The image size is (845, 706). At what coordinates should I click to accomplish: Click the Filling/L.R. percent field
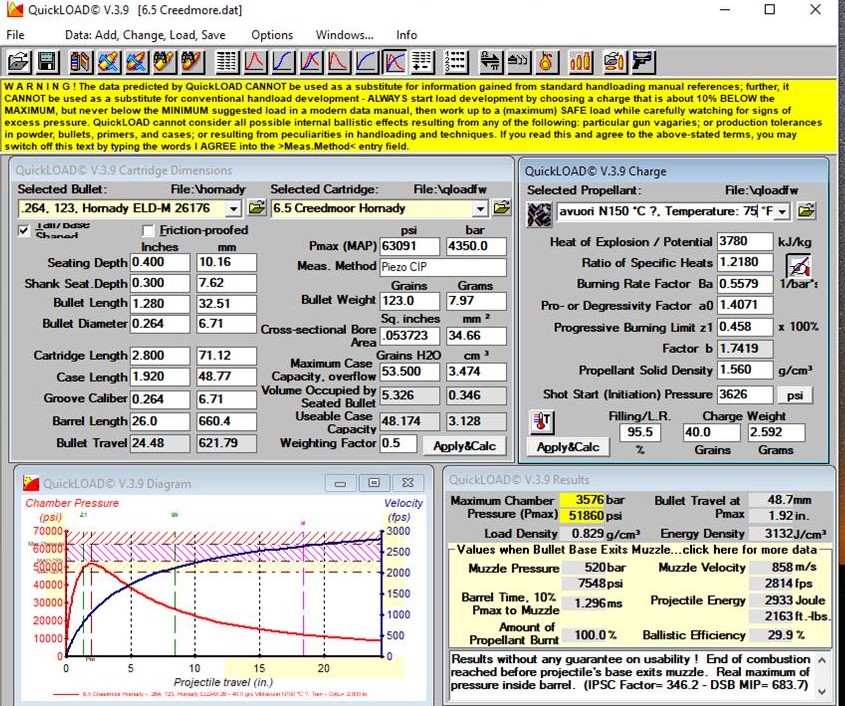point(640,432)
